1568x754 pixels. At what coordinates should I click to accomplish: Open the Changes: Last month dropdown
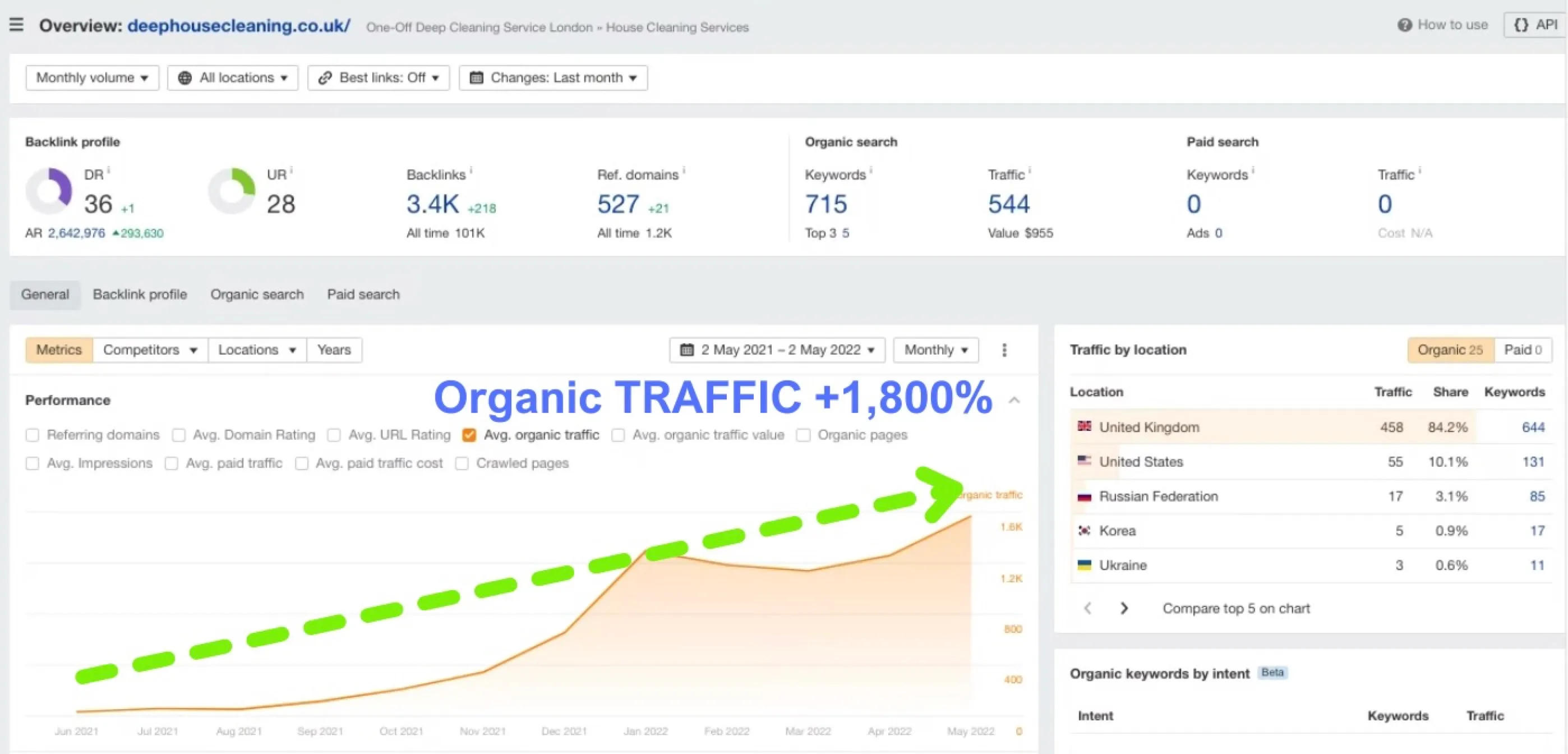click(554, 78)
